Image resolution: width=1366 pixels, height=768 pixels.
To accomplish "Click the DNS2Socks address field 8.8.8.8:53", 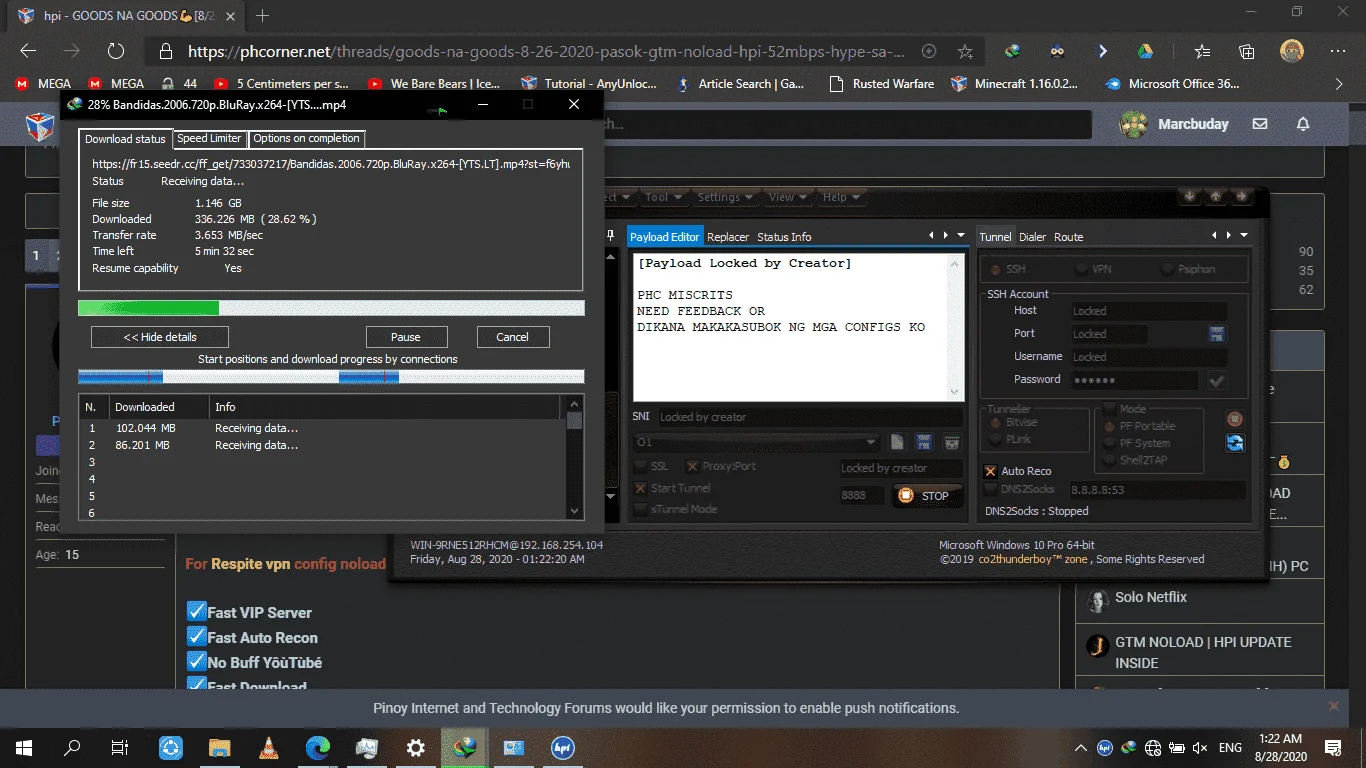I will click(1156, 490).
